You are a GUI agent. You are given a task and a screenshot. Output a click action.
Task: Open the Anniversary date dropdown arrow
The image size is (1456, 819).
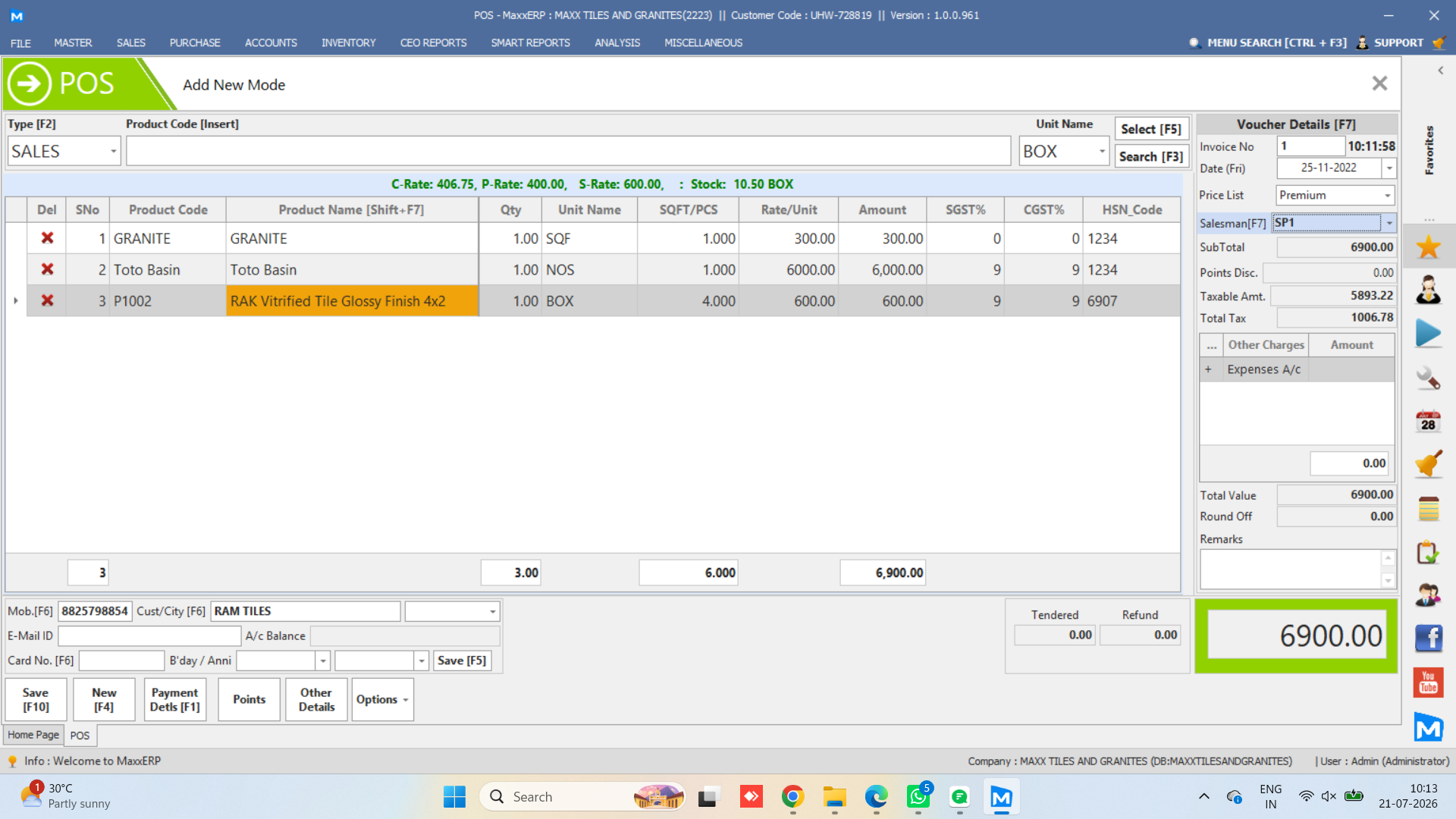(422, 661)
